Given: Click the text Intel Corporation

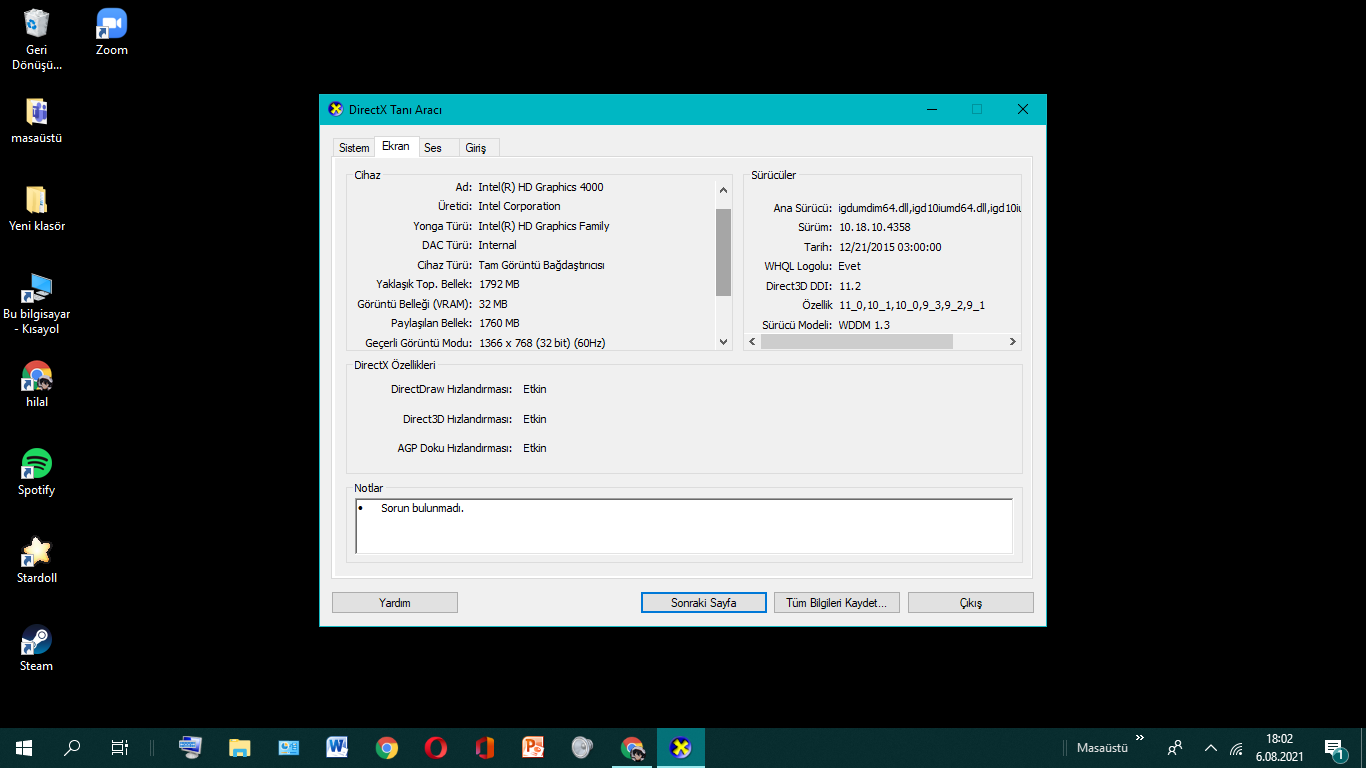Looking at the screenshot, I should 519,206.
